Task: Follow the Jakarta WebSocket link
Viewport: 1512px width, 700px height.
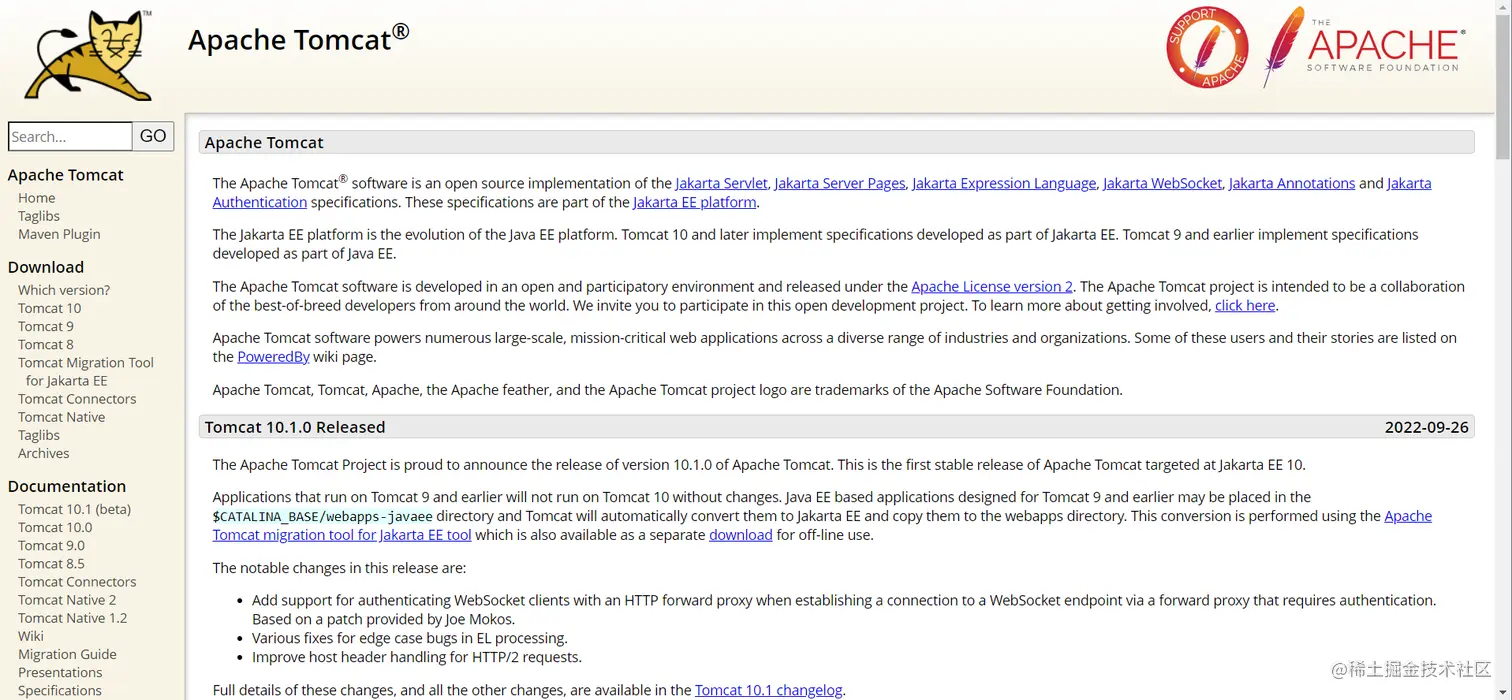Action: point(1162,183)
